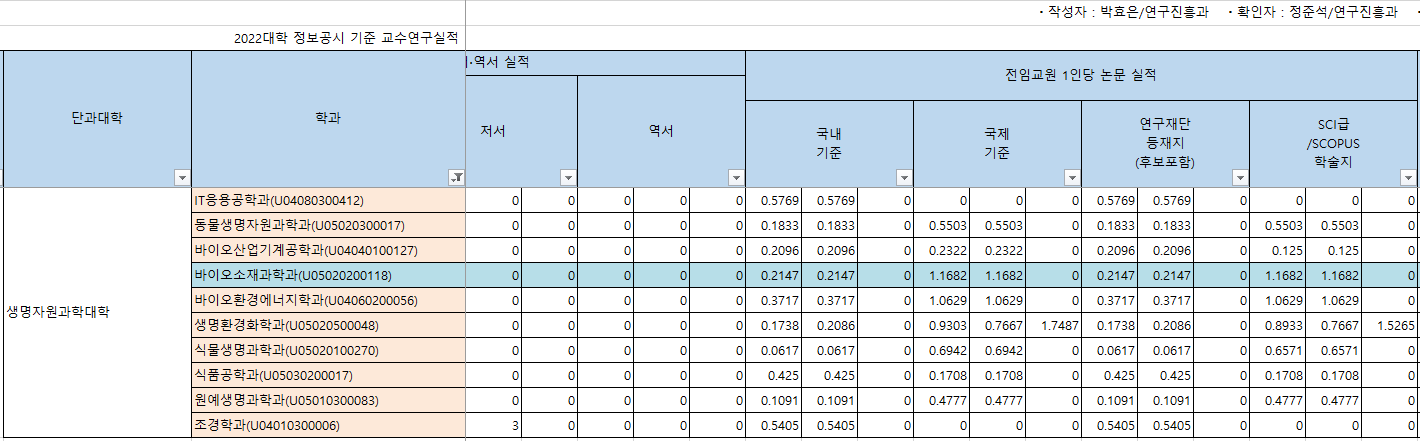Open the SCI급/SCOPUS 학술지 filter dropdown
The width and height of the screenshot is (1420, 441).
pos(1408,178)
